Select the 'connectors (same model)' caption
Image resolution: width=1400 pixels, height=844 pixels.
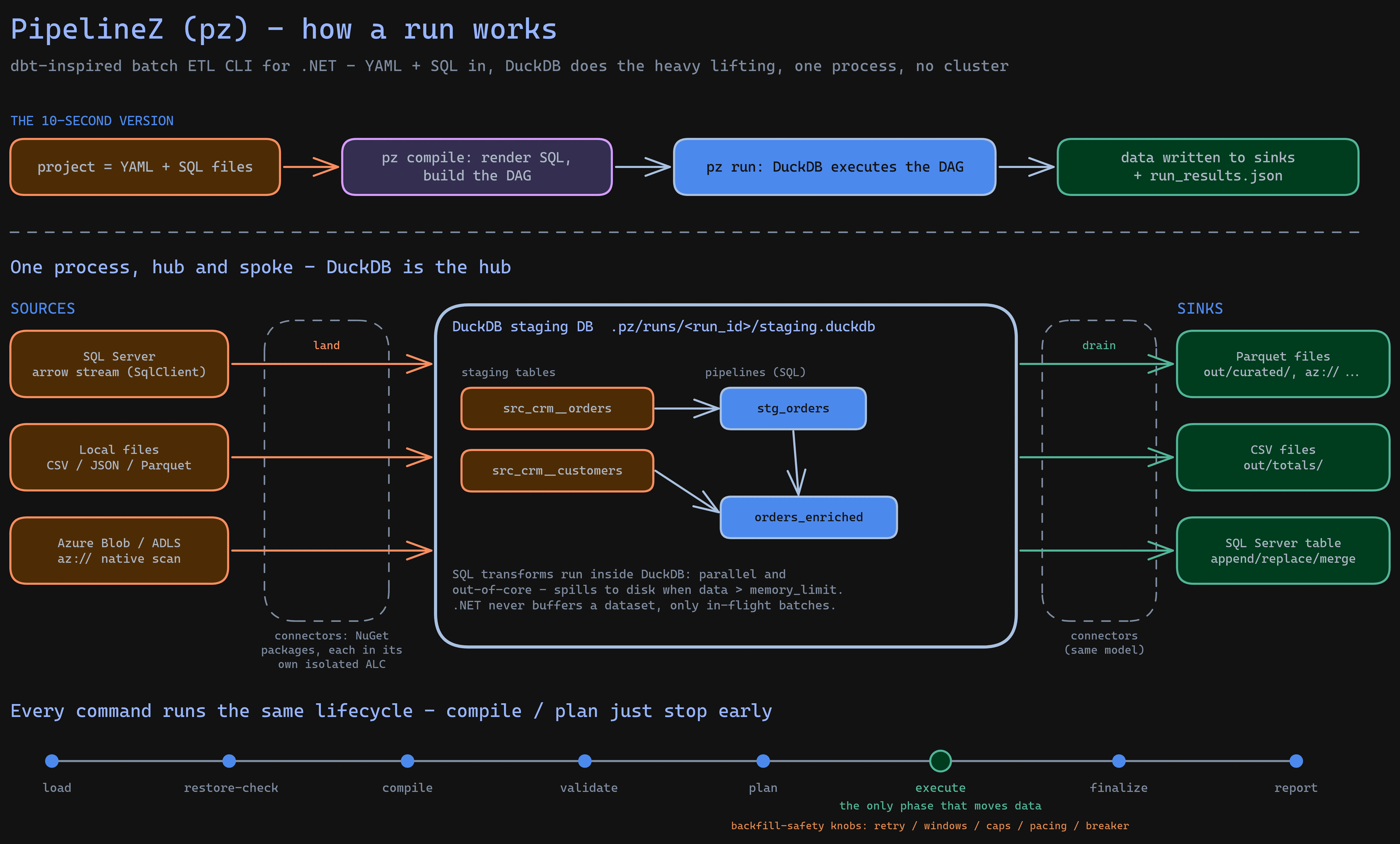1104,643
